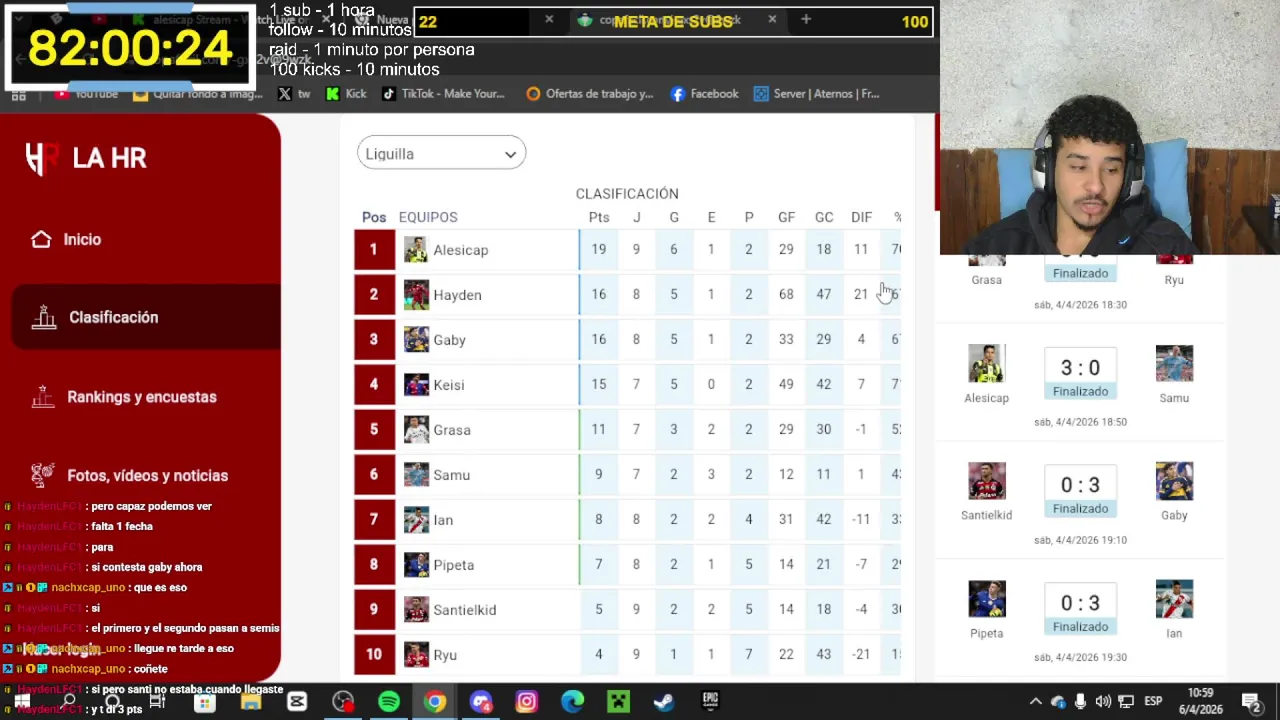Image resolution: width=1280 pixels, height=720 pixels.
Task: Open Grasa team in the standings
Action: coord(451,430)
